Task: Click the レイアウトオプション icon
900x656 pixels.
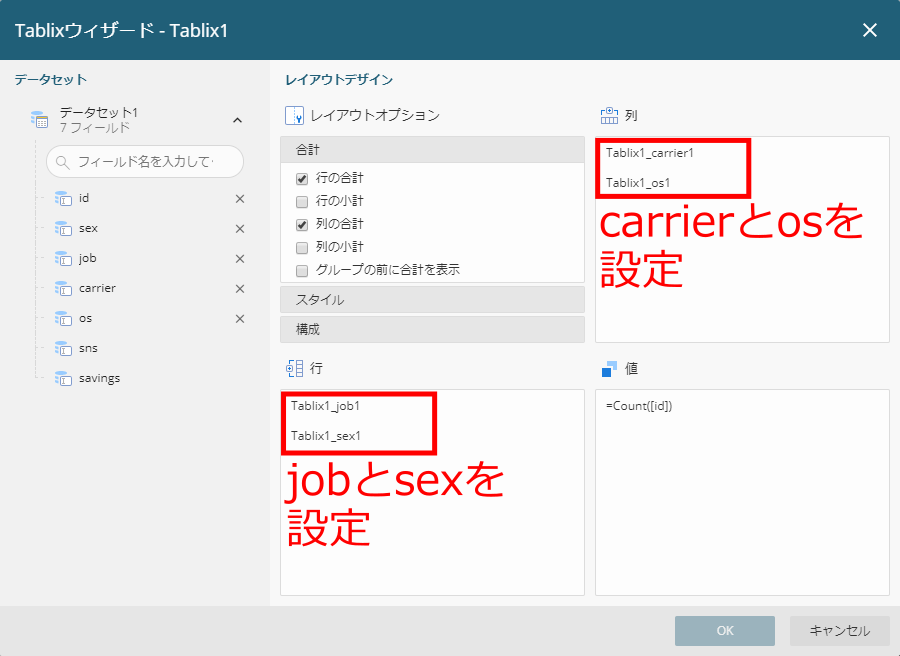Action: tap(294, 115)
